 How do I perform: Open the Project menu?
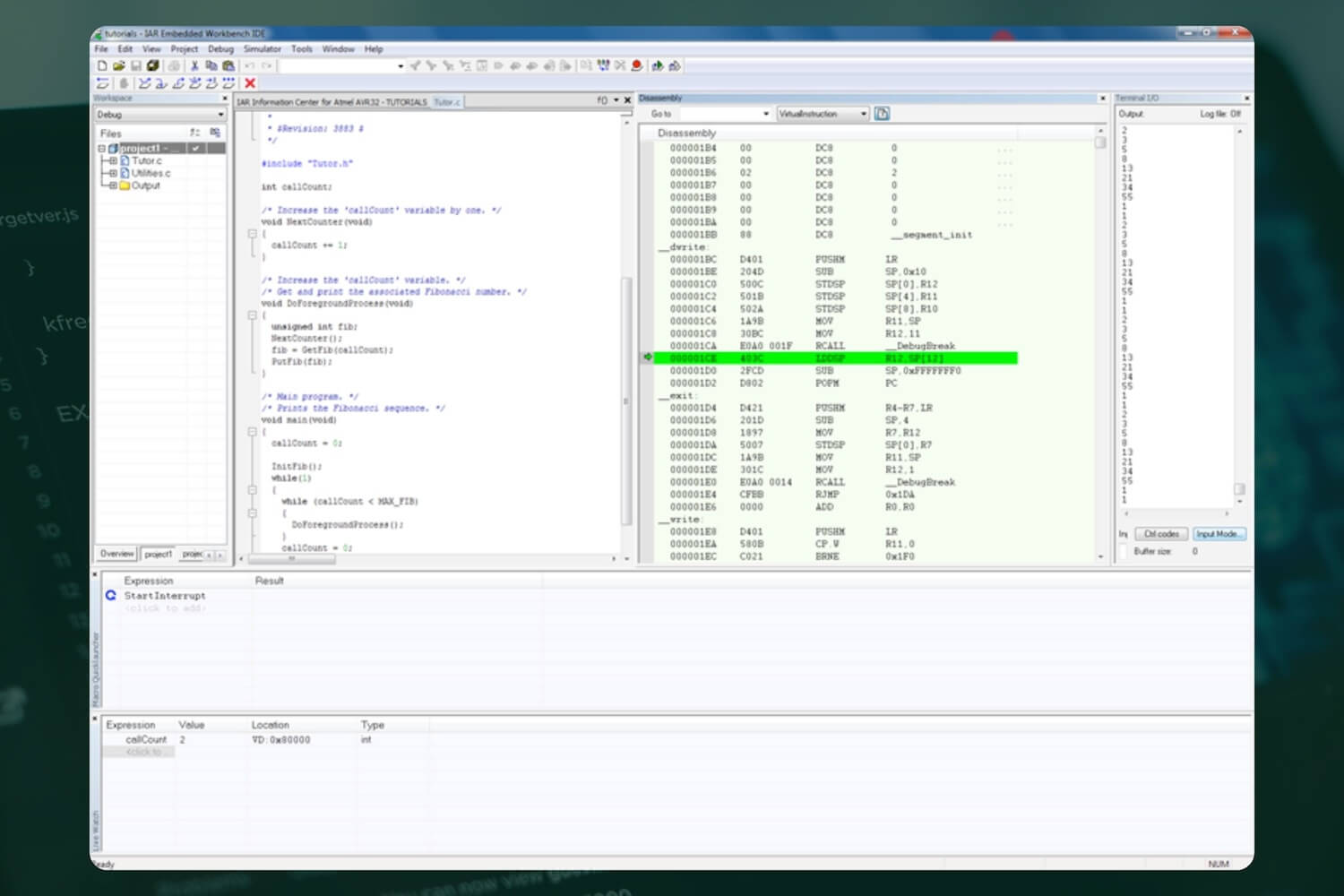pyautogui.click(x=184, y=49)
